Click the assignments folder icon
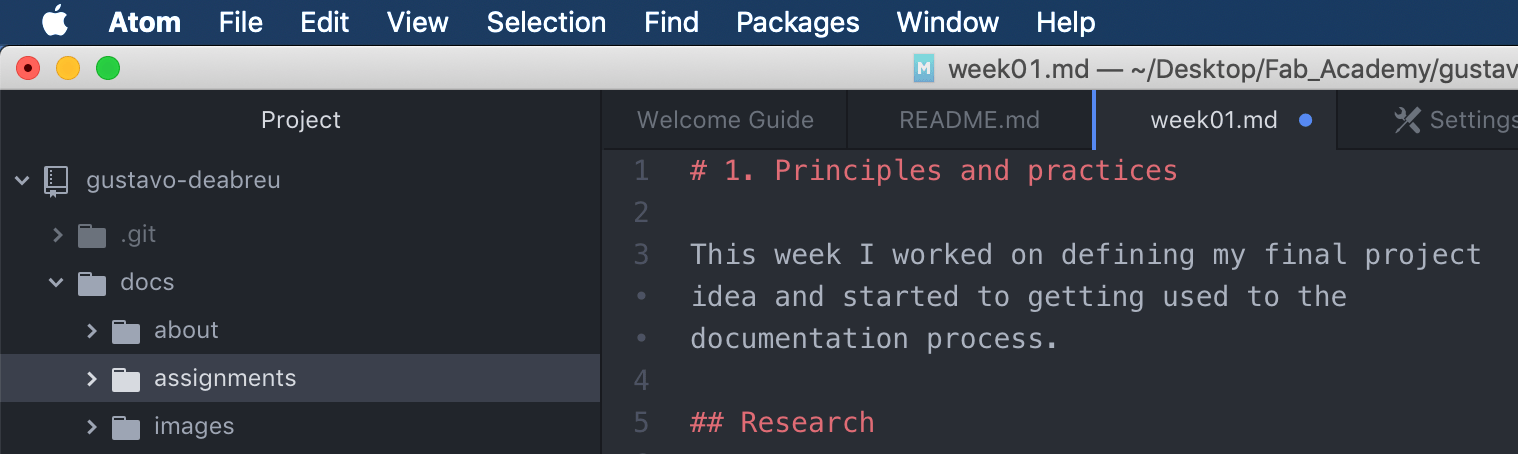The height and width of the screenshot is (454, 1518). coord(126,379)
